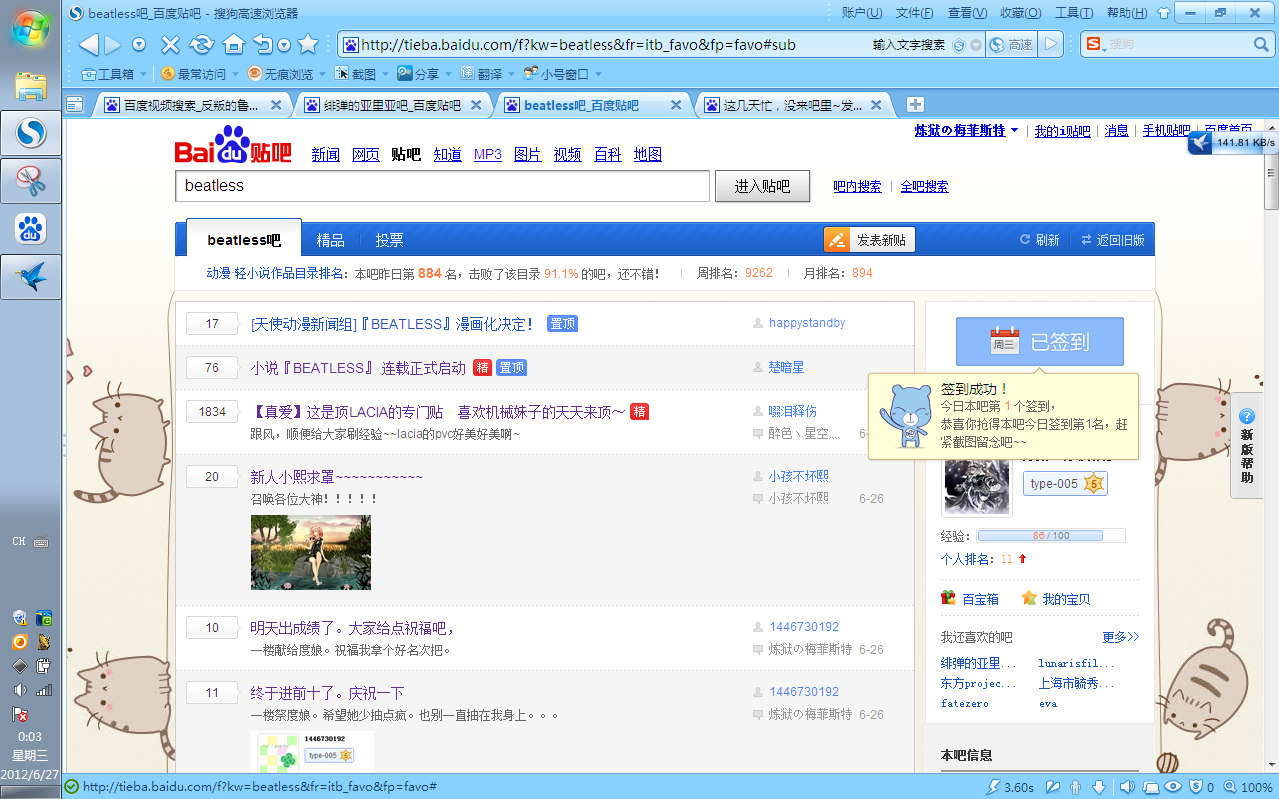Click the system tray volume speaker icon
The width and height of the screenshot is (1279, 799).
pos(20,690)
